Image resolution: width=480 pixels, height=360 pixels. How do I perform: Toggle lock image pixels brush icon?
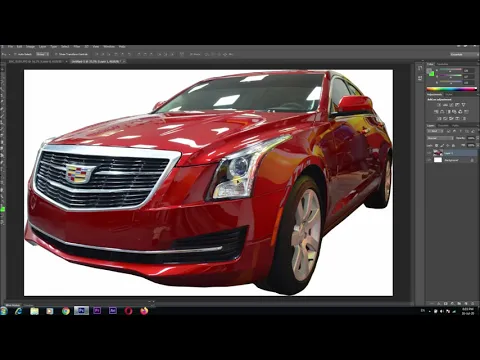[442, 145]
